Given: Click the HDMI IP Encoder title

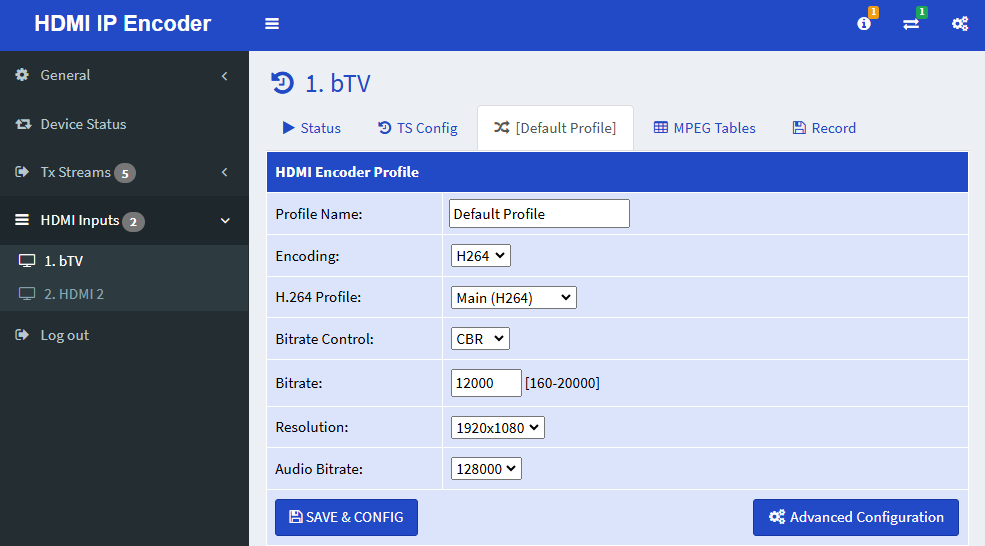Looking at the screenshot, I should click(122, 24).
